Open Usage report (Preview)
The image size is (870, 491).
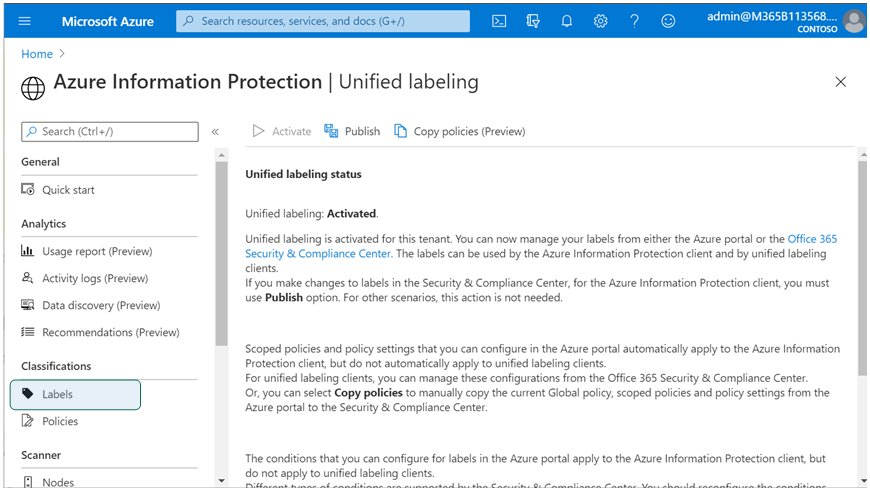(97, 251)
